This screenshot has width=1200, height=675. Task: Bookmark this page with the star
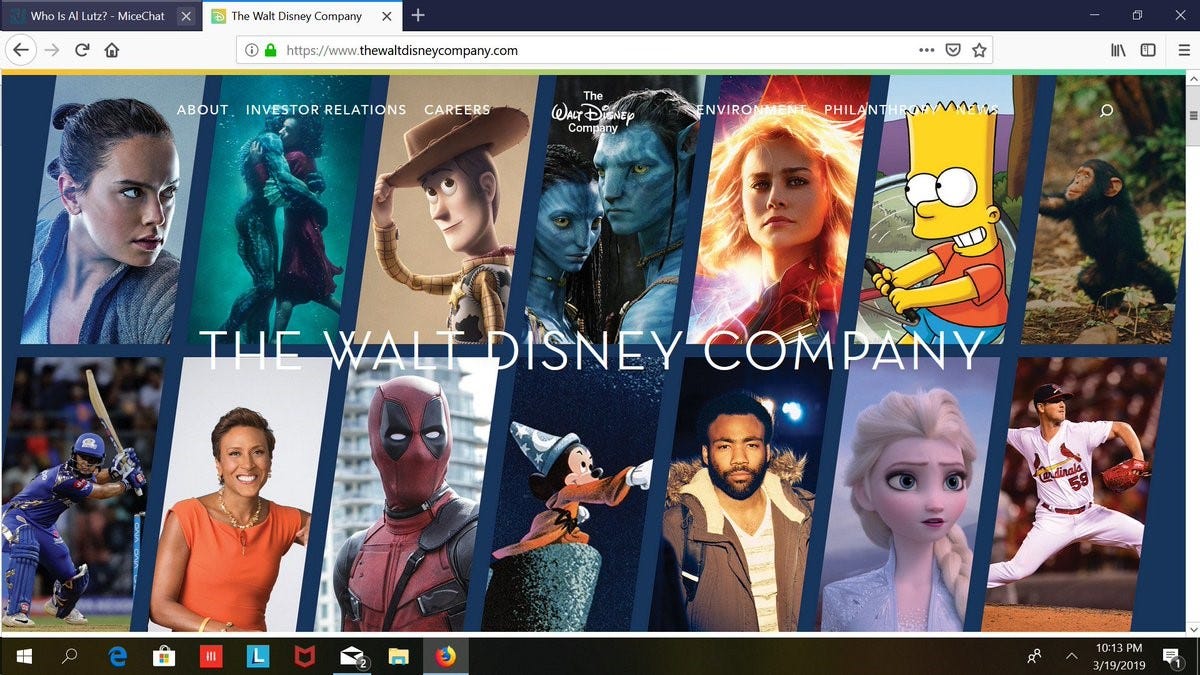point(980,50)
